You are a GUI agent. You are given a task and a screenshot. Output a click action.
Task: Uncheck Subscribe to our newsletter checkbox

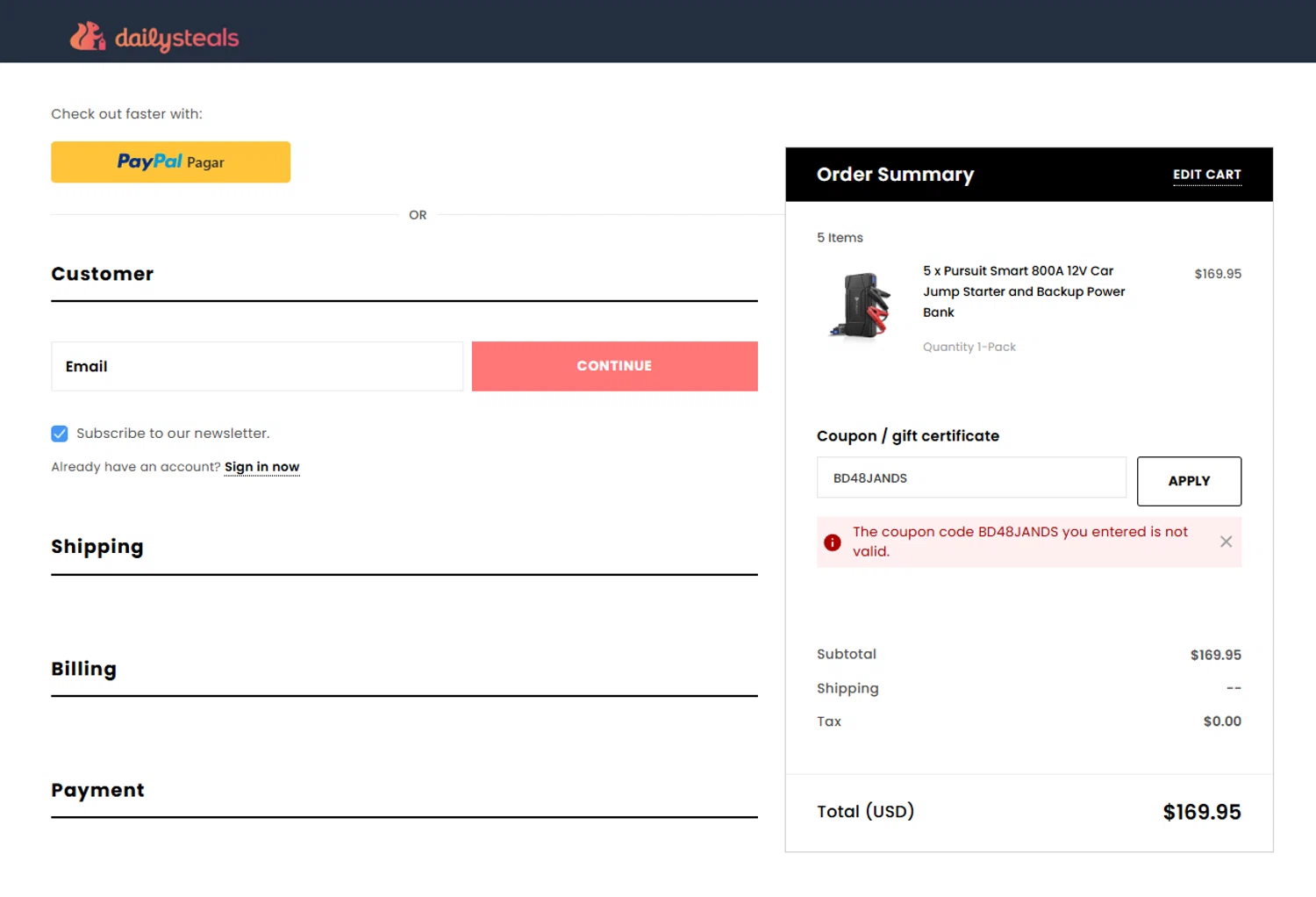point(60,434)
